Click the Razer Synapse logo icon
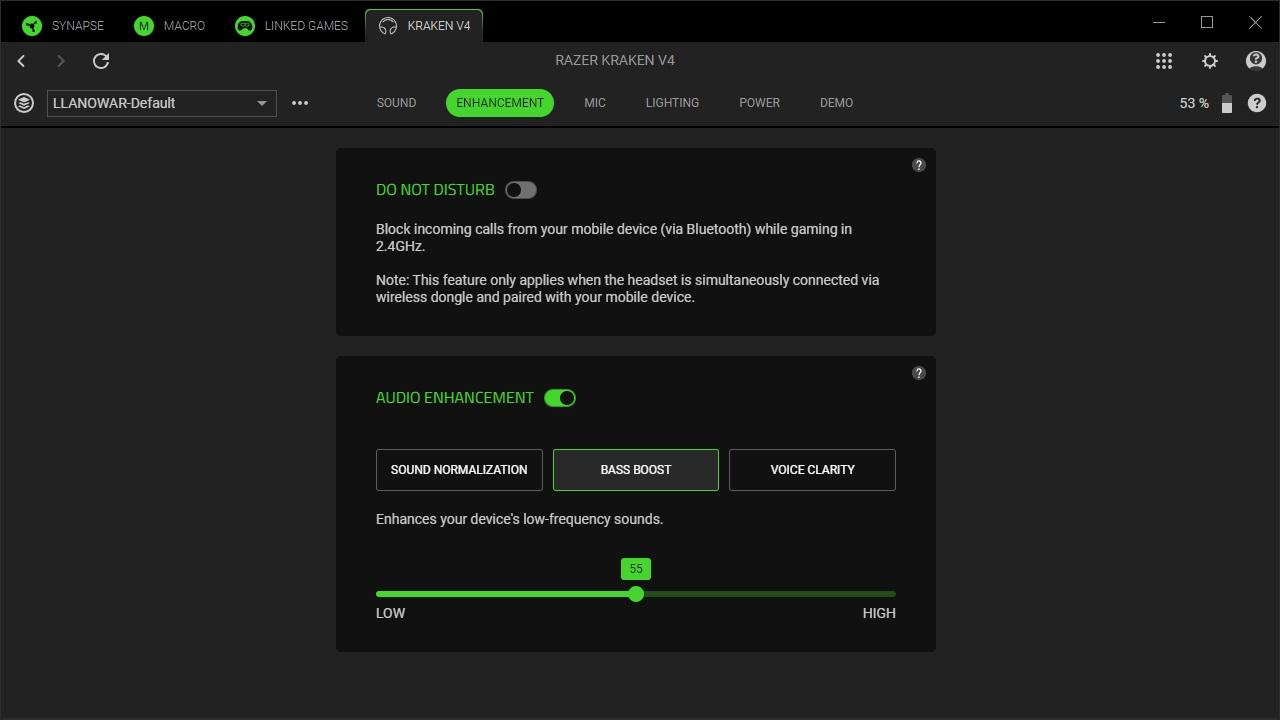 [x=32, y=26]
